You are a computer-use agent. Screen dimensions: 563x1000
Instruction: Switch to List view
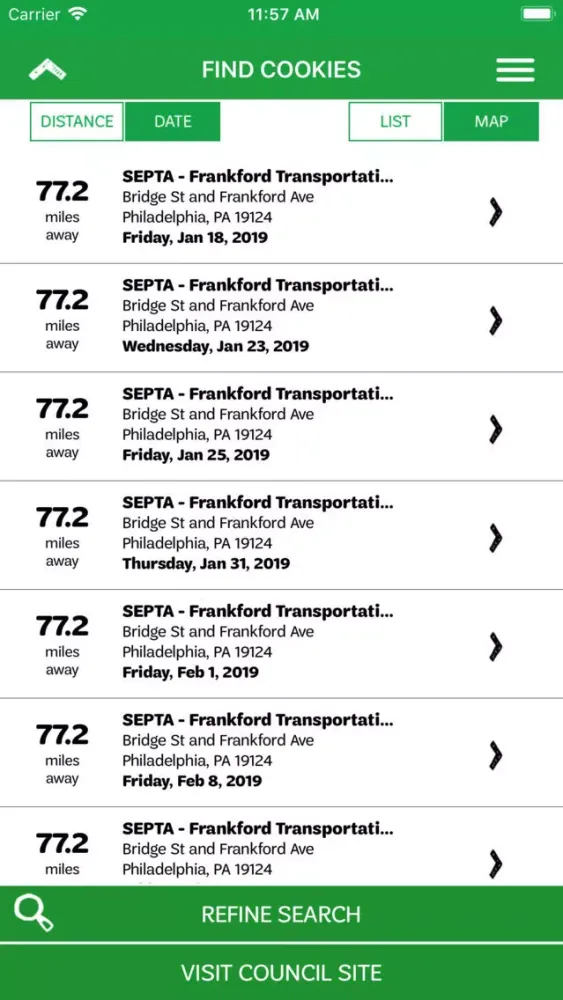pos(395,121)
